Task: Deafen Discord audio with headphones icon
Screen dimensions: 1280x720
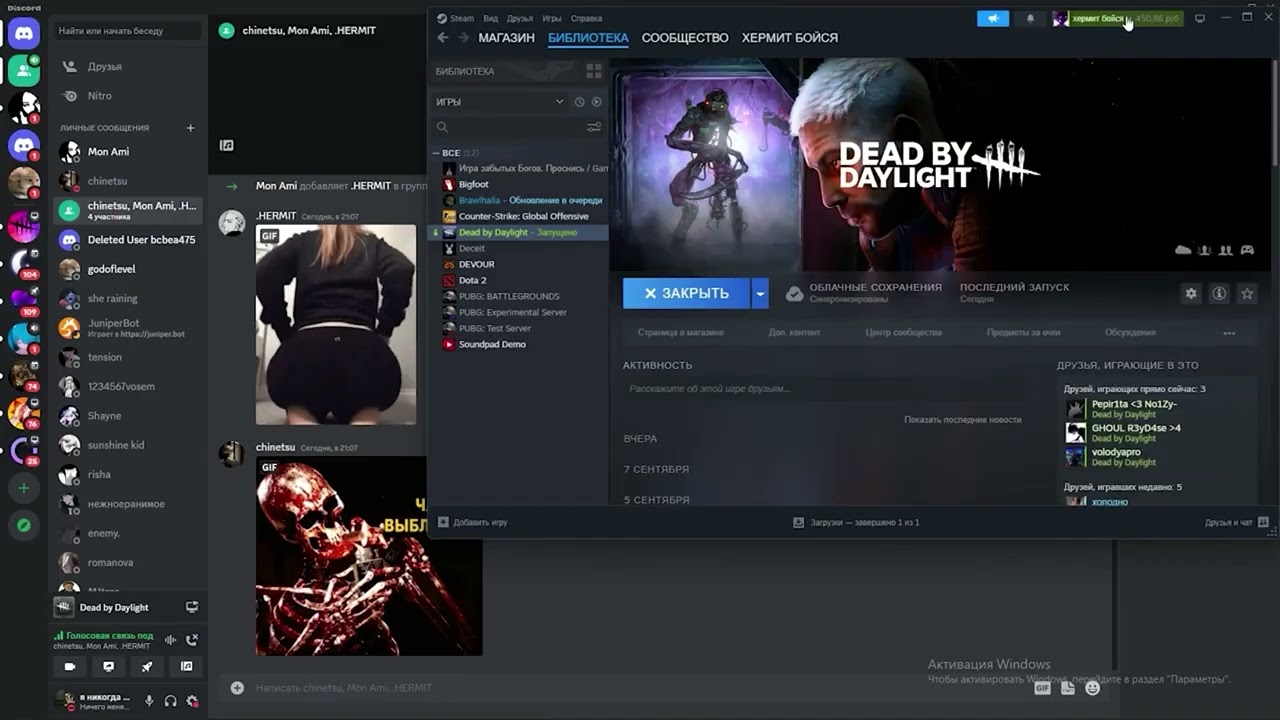Action: pos(171,701)
